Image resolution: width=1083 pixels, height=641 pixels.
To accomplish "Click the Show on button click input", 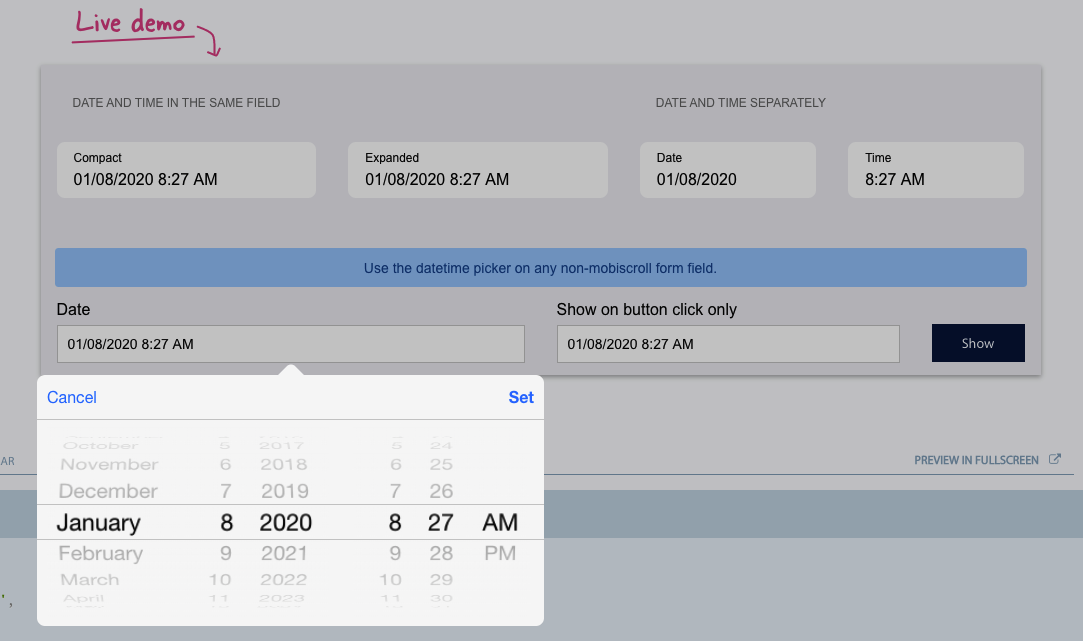I will (x=727, y=344).
